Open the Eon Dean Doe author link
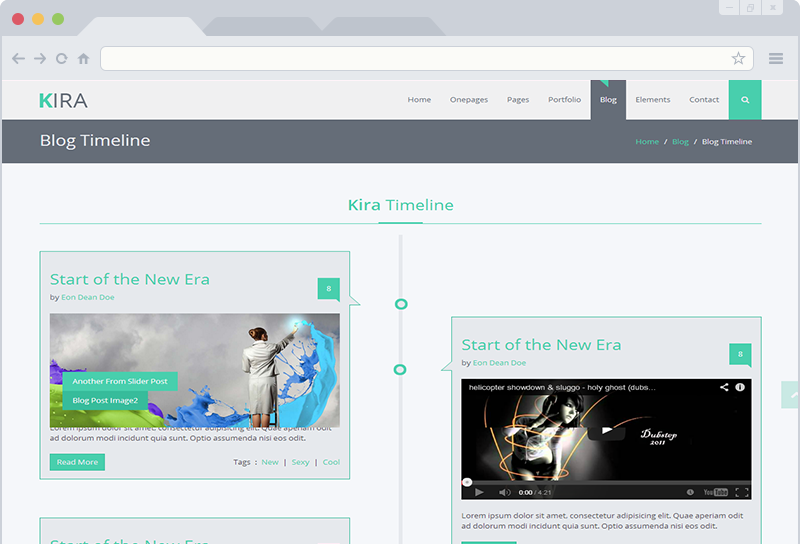The height and width of the screenshot is (544, 800). click(x=88, y=297)
